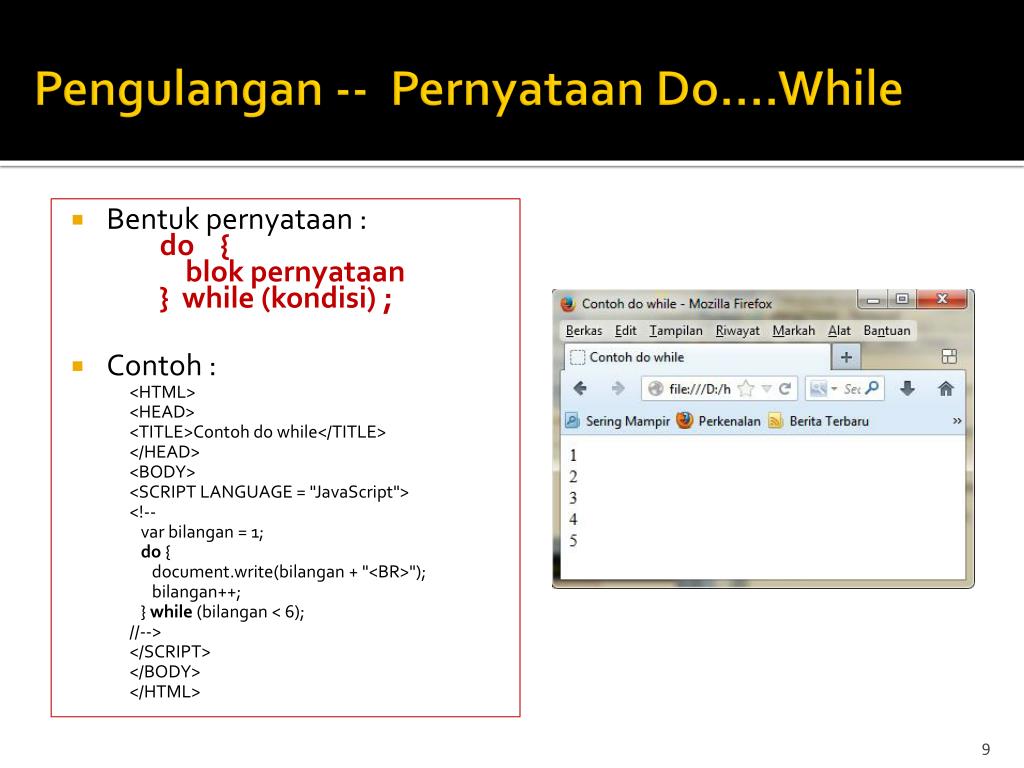Click output number 1 in browser
The width and height of the screenshot is (1024, 768).
[x=573, y=455]
